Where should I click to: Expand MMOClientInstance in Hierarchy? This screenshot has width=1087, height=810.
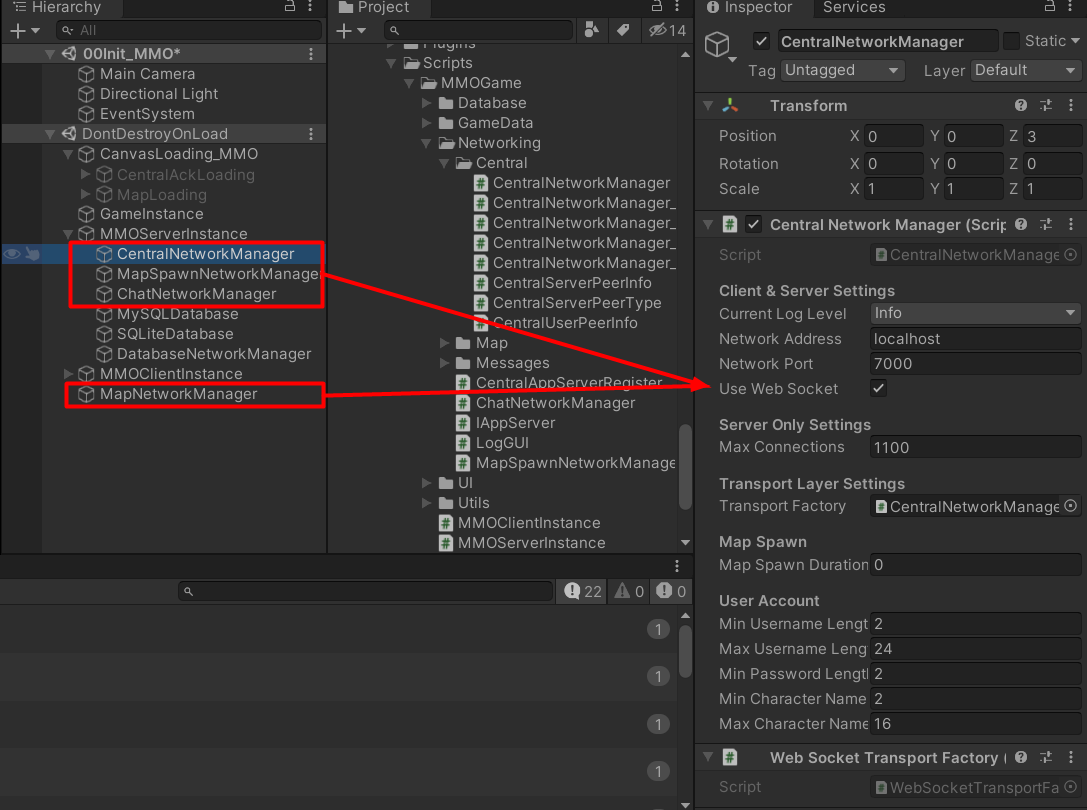[68, 374]
